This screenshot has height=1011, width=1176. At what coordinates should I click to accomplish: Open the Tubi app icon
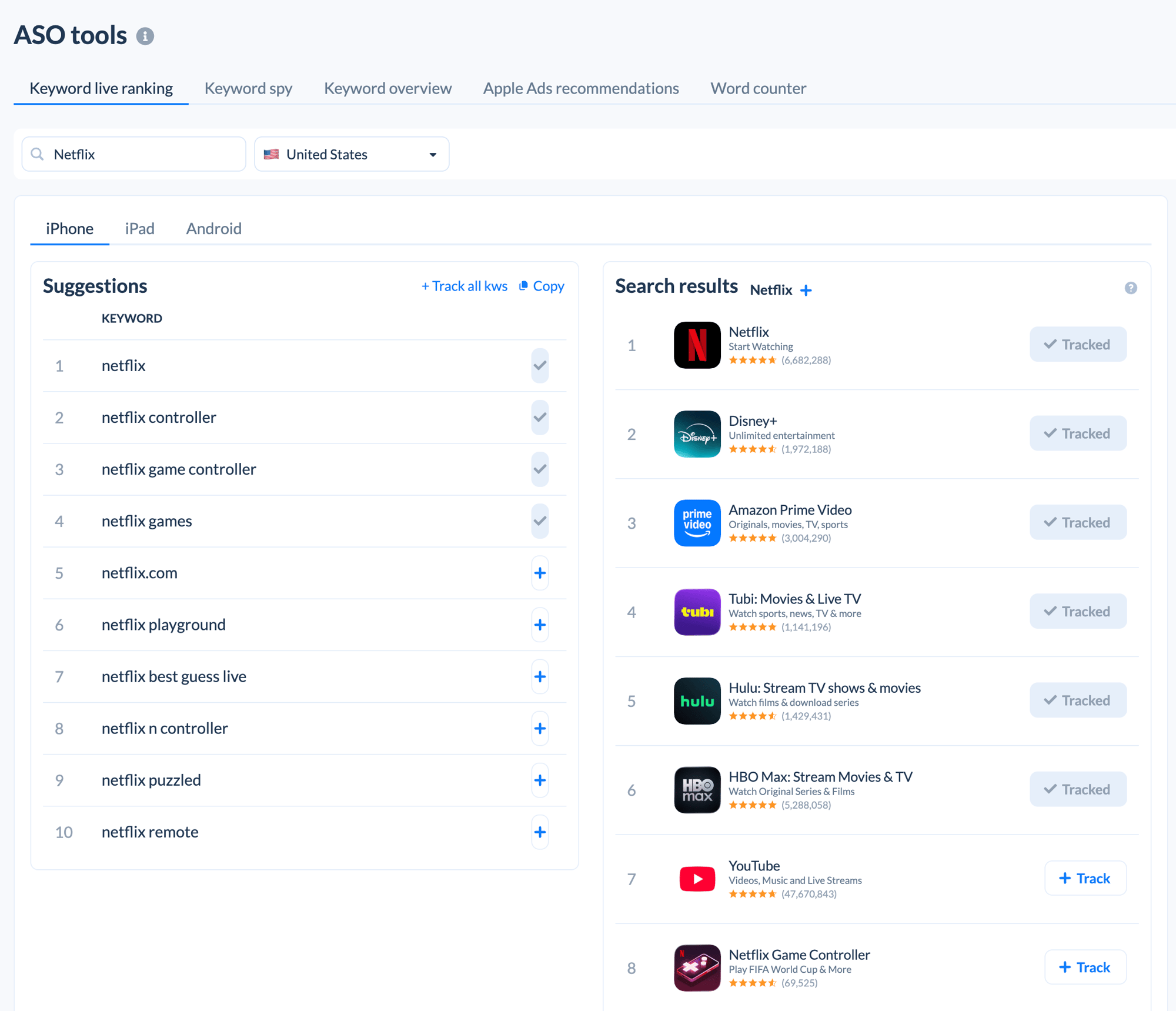697,612
